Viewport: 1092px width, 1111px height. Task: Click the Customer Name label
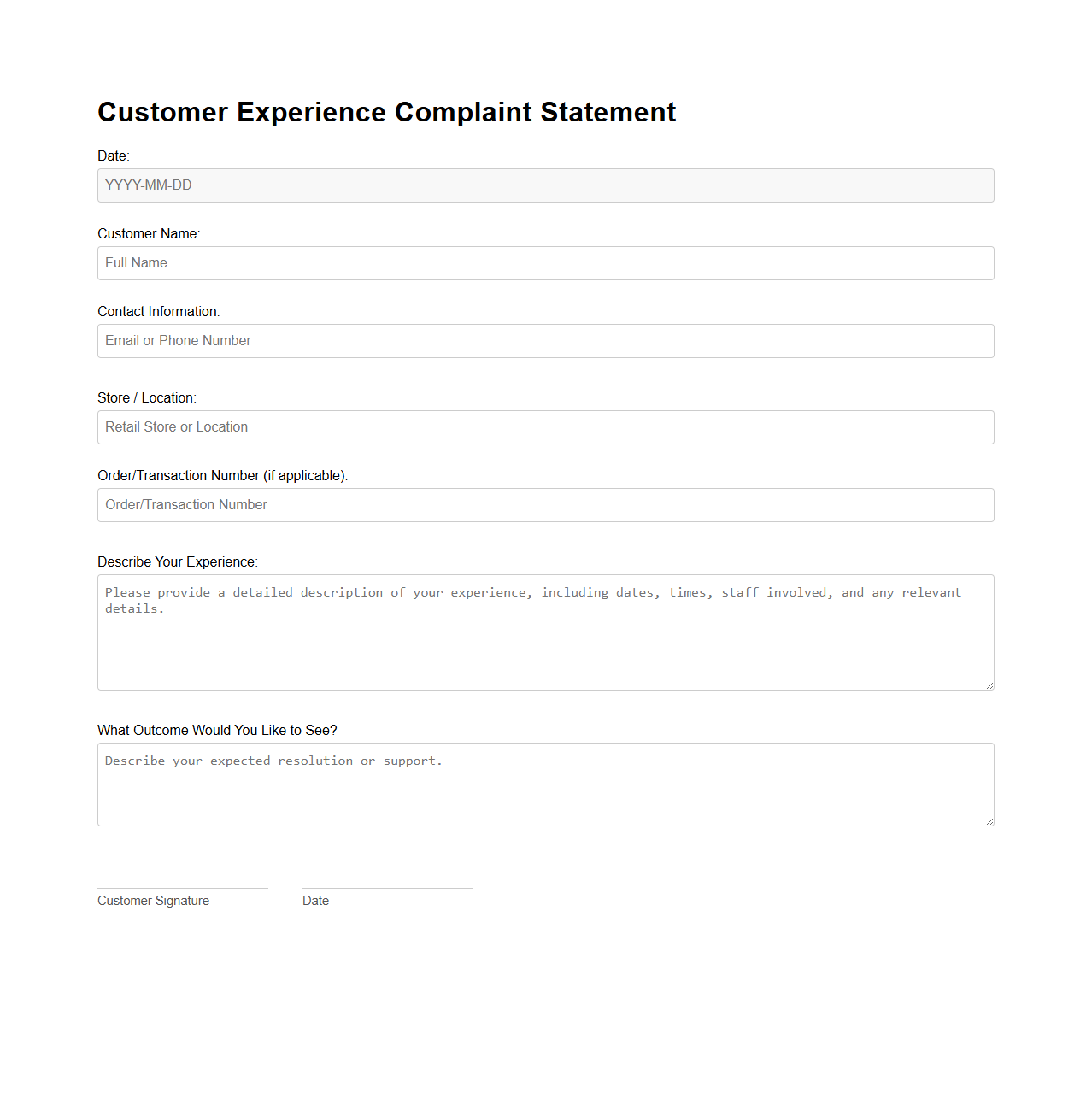click(x=149, y=233)
